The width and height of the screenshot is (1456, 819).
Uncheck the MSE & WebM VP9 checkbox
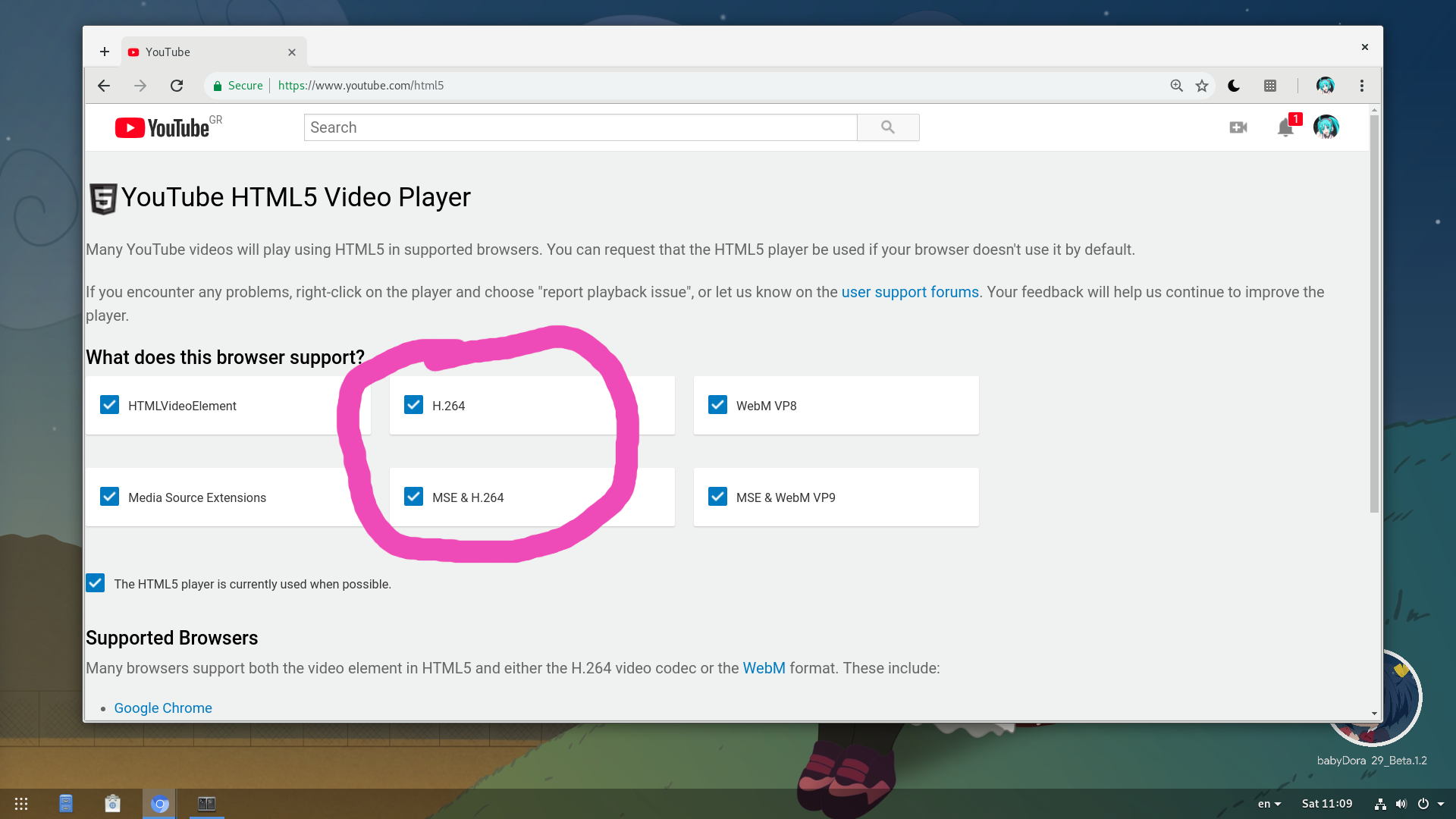pos(717,497)
